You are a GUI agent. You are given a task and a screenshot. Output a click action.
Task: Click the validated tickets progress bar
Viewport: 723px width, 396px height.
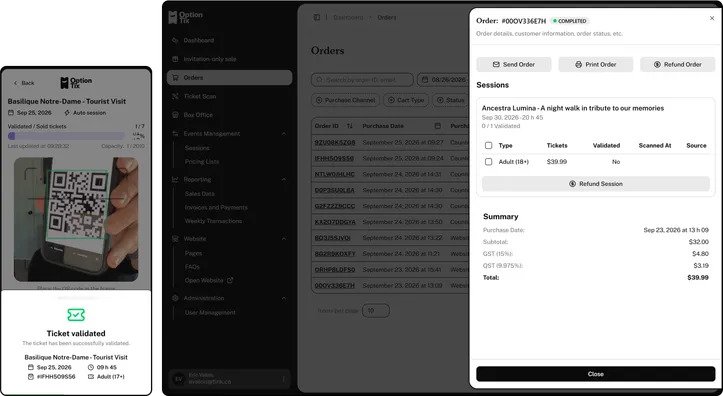(x=66, y=136)
